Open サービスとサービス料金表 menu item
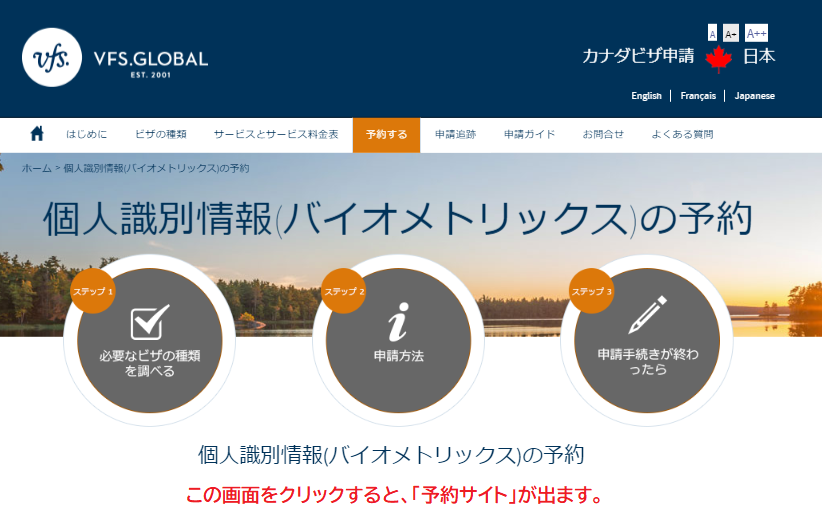The height and width of the screenshot is (524, 824). click(x=276, y=134)
